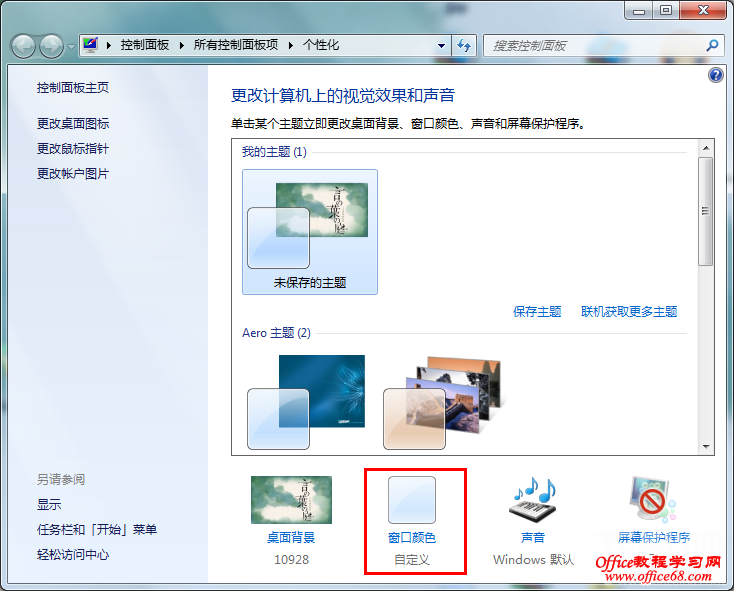
Task: Click the 屏幕保护程序 icon
Action: pos(653,500)
